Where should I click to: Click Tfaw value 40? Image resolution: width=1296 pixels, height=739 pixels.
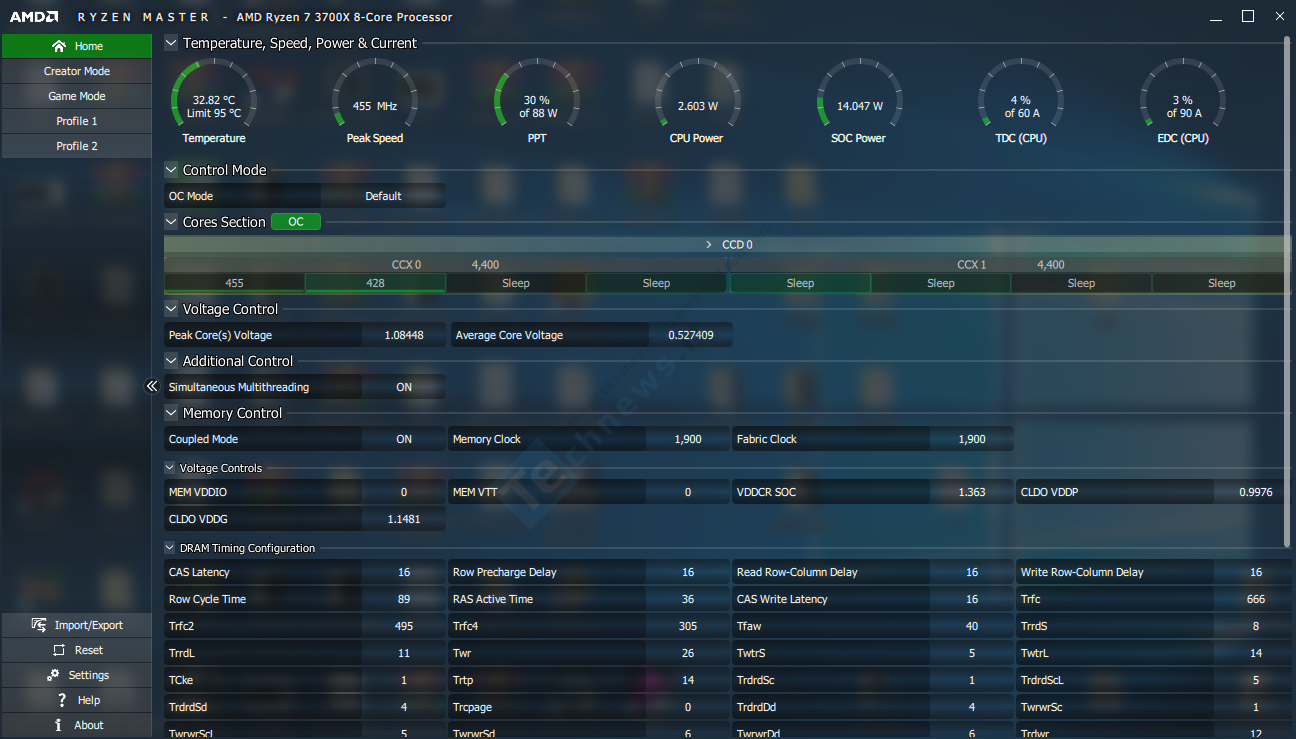click(x=972, y=626)
